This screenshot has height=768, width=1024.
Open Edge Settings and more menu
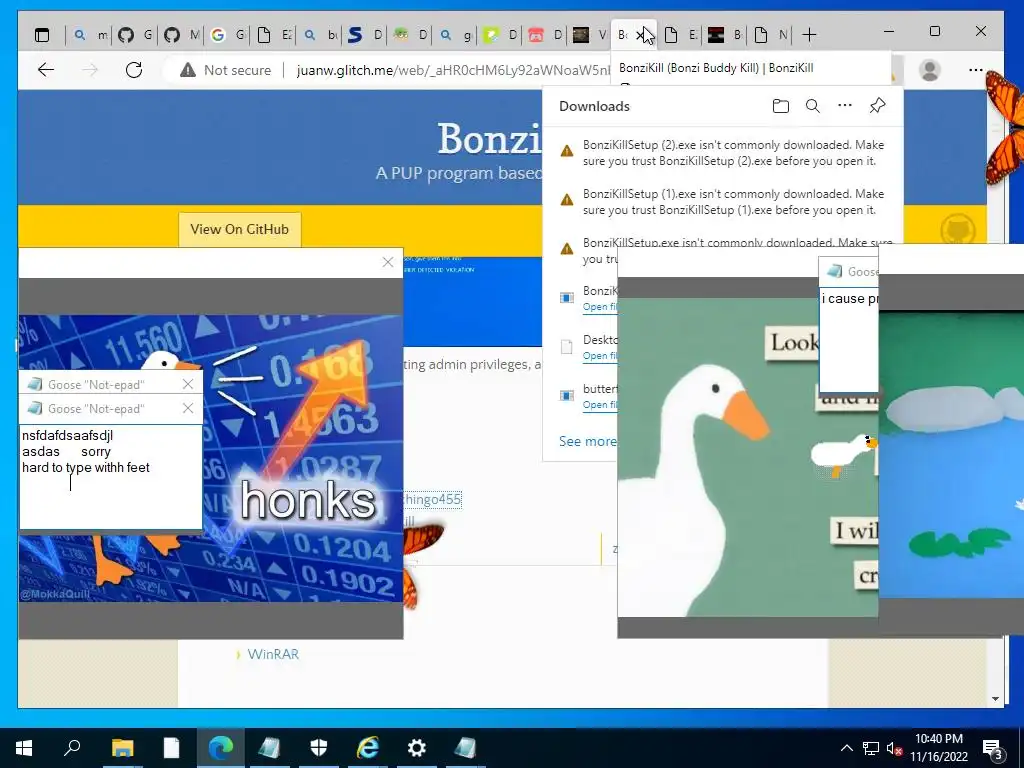click(976, 70)
